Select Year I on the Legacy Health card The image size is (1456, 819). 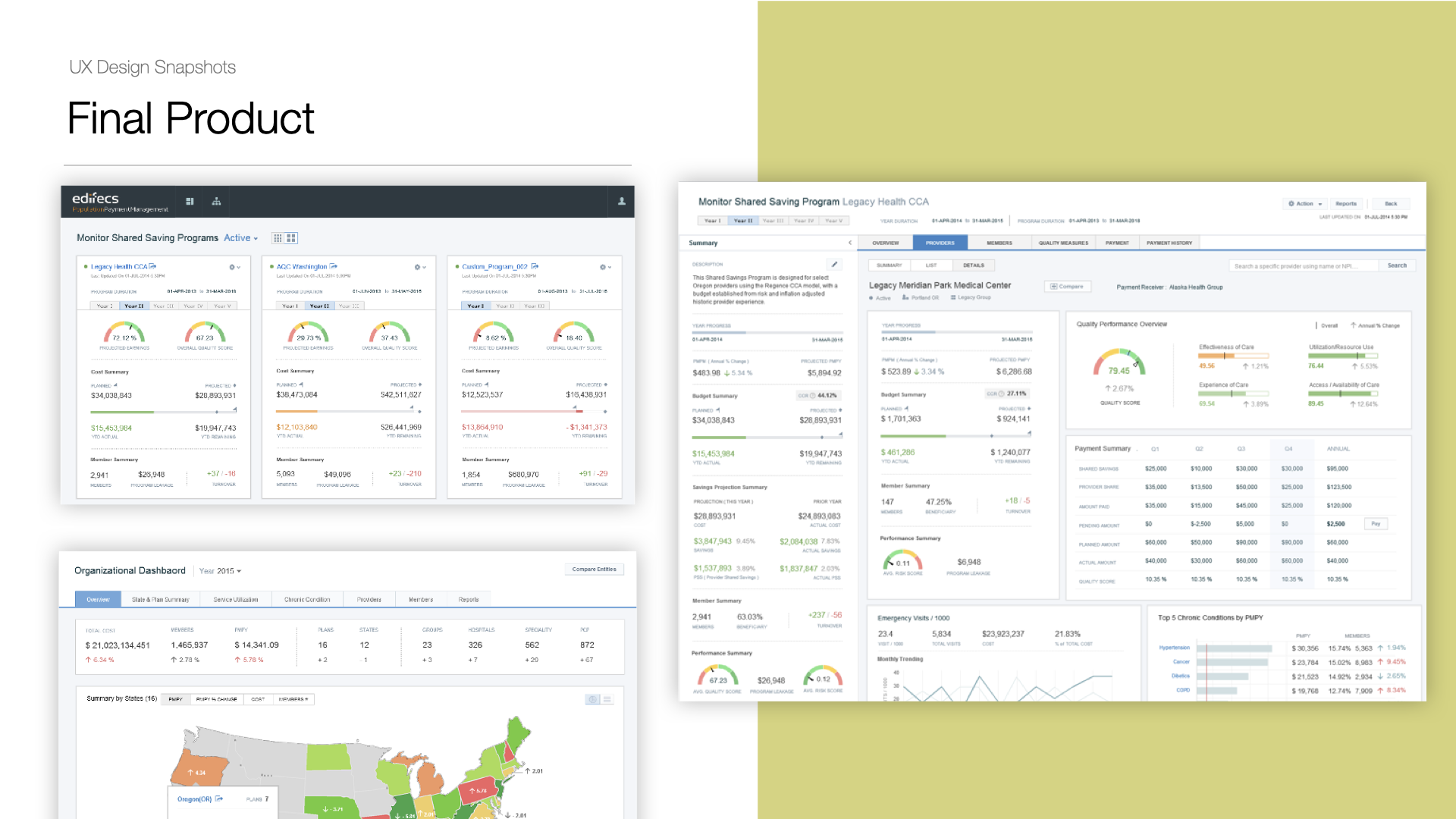(105, 306)
